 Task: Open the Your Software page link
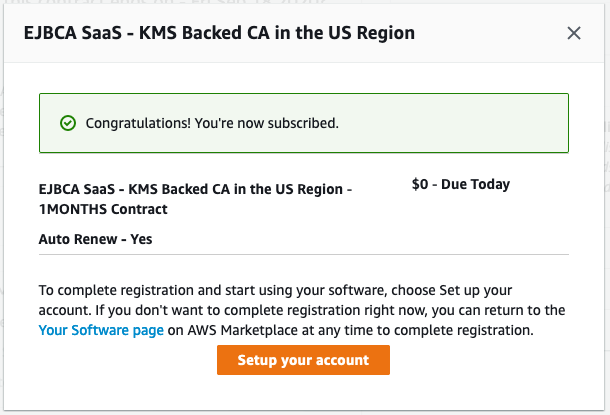(x=101, y=329)
